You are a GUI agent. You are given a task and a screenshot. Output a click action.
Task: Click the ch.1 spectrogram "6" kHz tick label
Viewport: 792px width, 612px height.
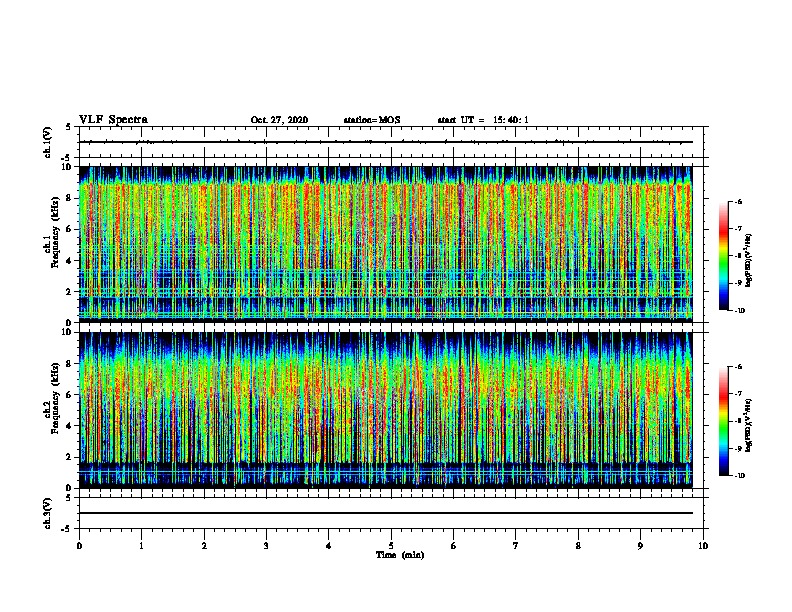tap(69, 229)
